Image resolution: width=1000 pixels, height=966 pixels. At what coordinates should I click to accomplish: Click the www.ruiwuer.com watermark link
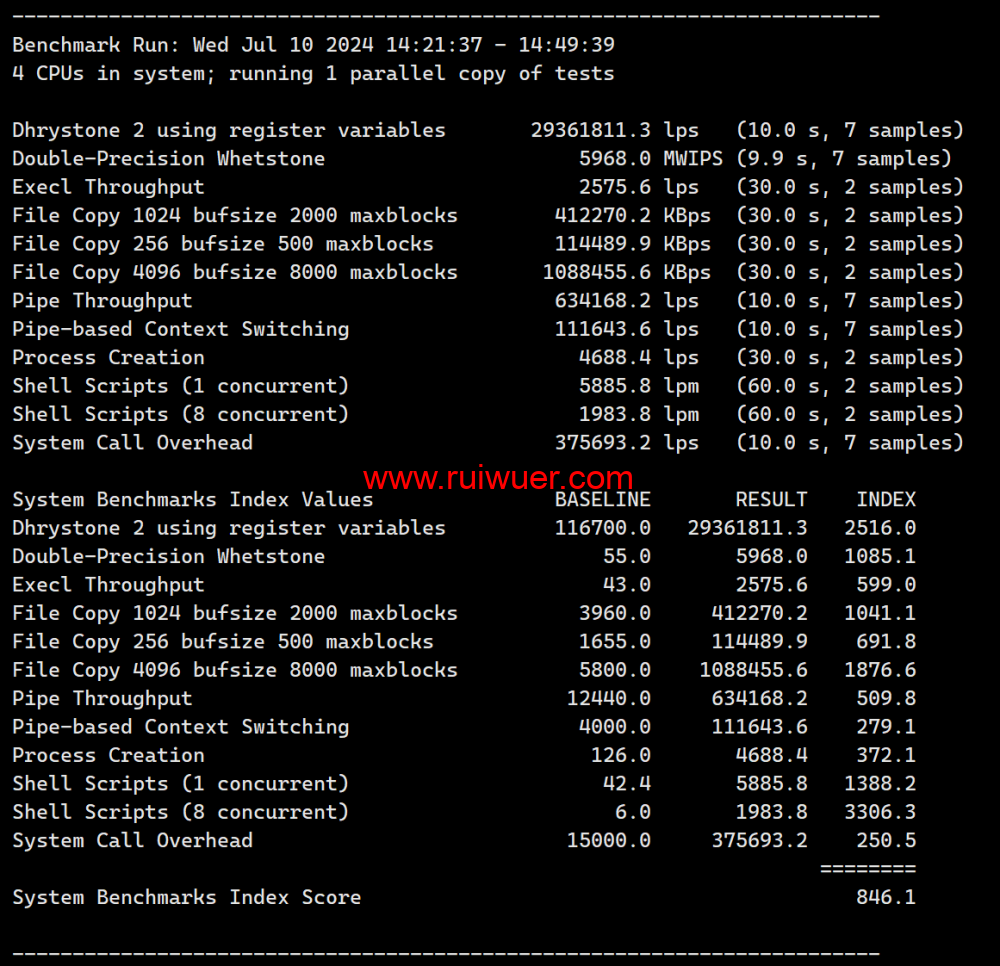[x=497, y=479]
